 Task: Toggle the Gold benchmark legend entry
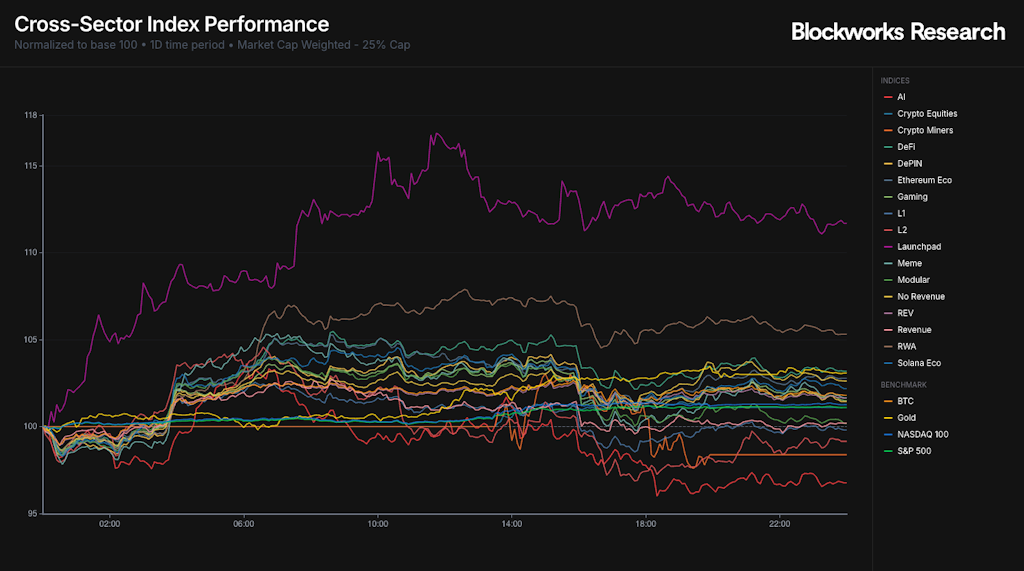[906, 418]
